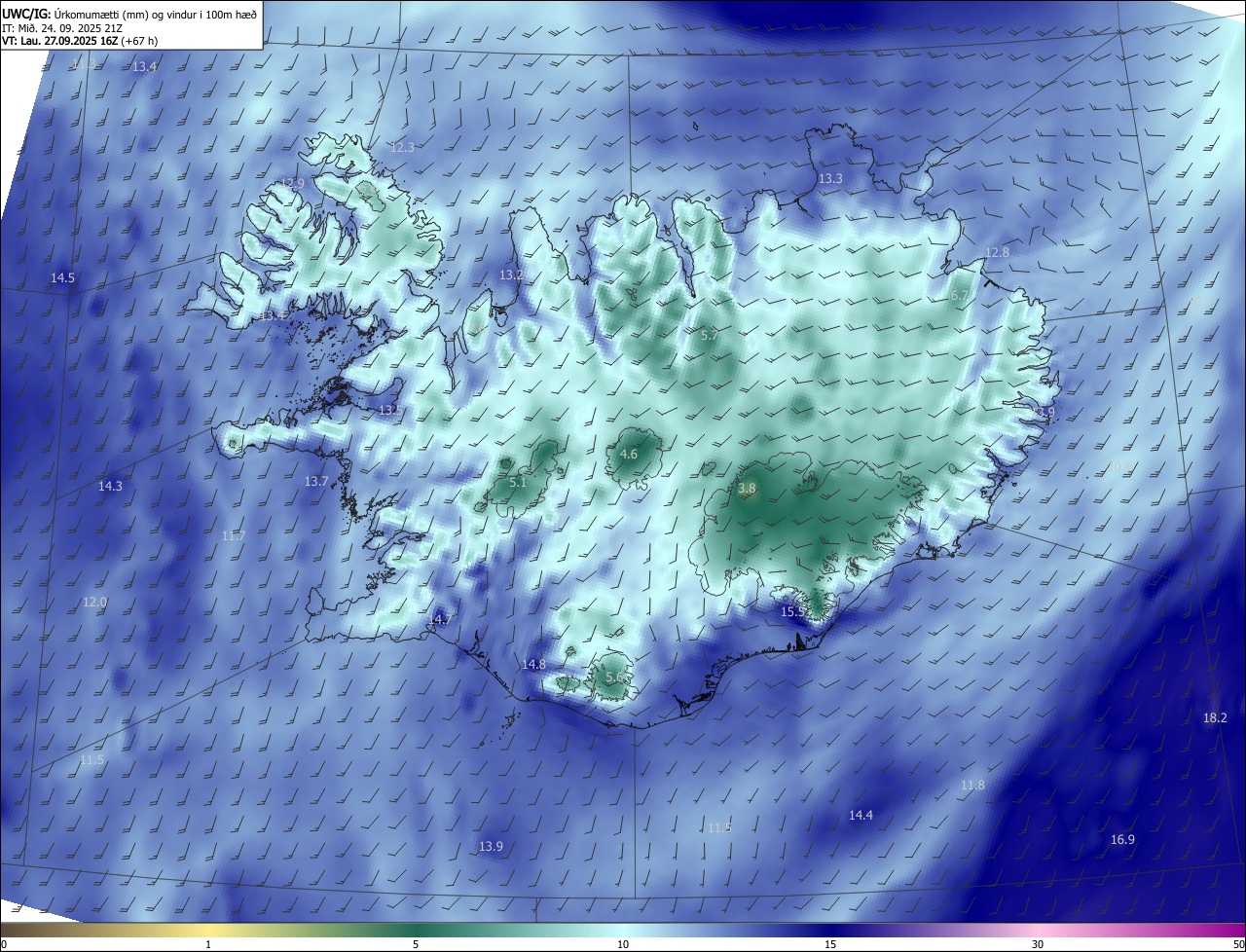Select the 4.6 value on the central glacier
The width and height of the screenshot is (1246, 952).
[629, 455]
